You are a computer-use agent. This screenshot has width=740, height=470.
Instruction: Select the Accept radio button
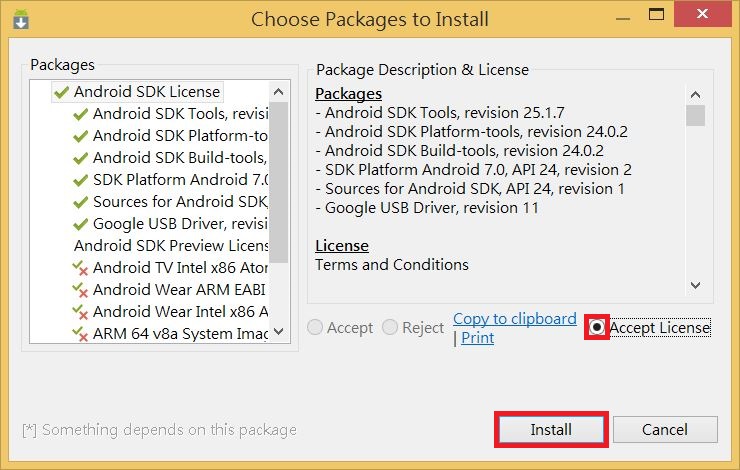pos(316,328)
